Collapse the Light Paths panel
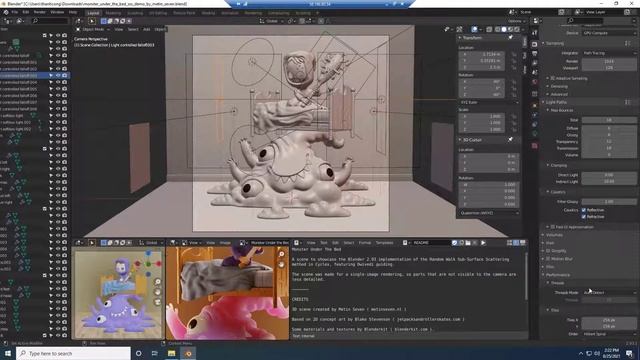 555,102
